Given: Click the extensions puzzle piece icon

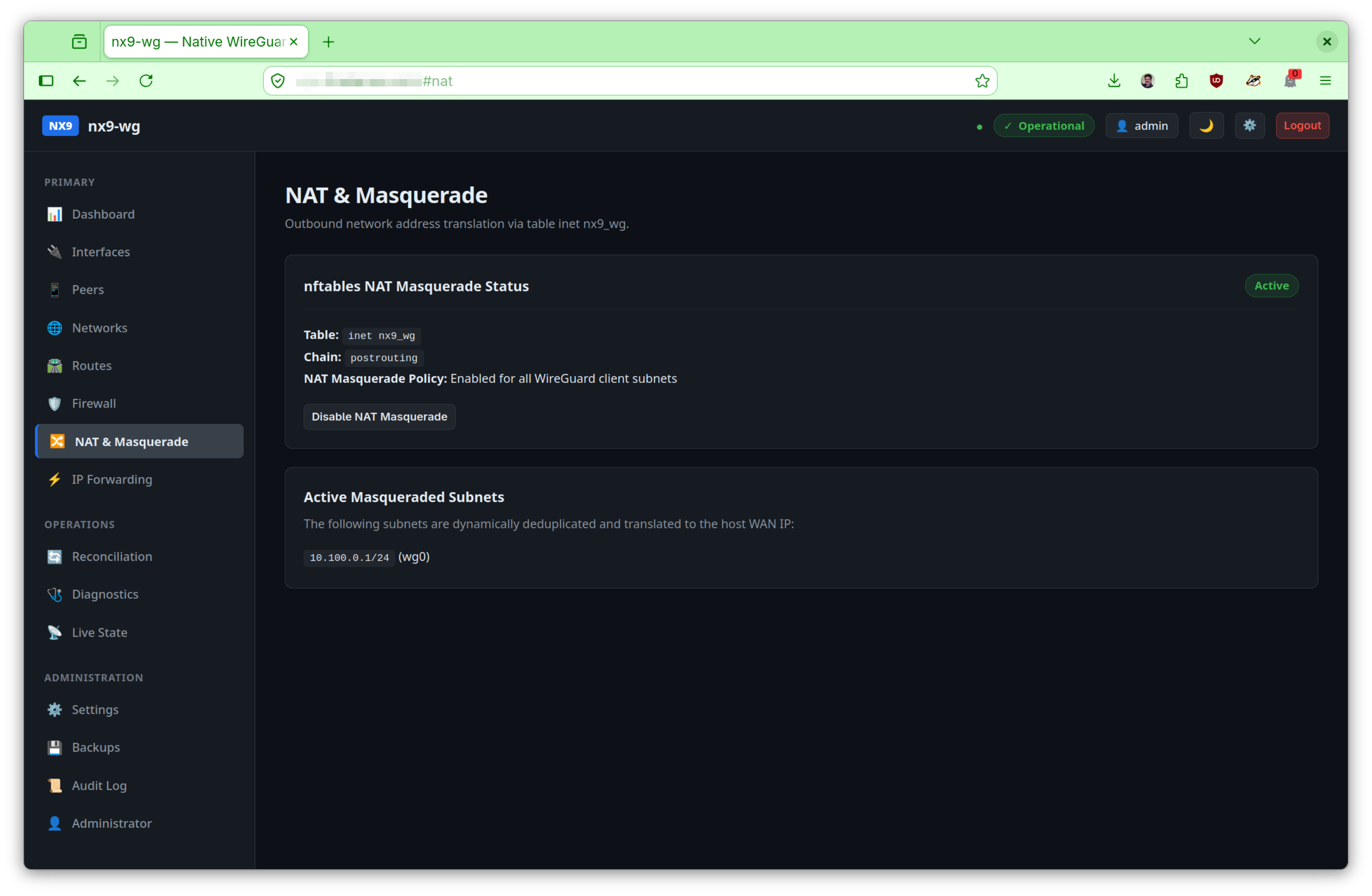Looking at the screenshot, I should 1182,80.
